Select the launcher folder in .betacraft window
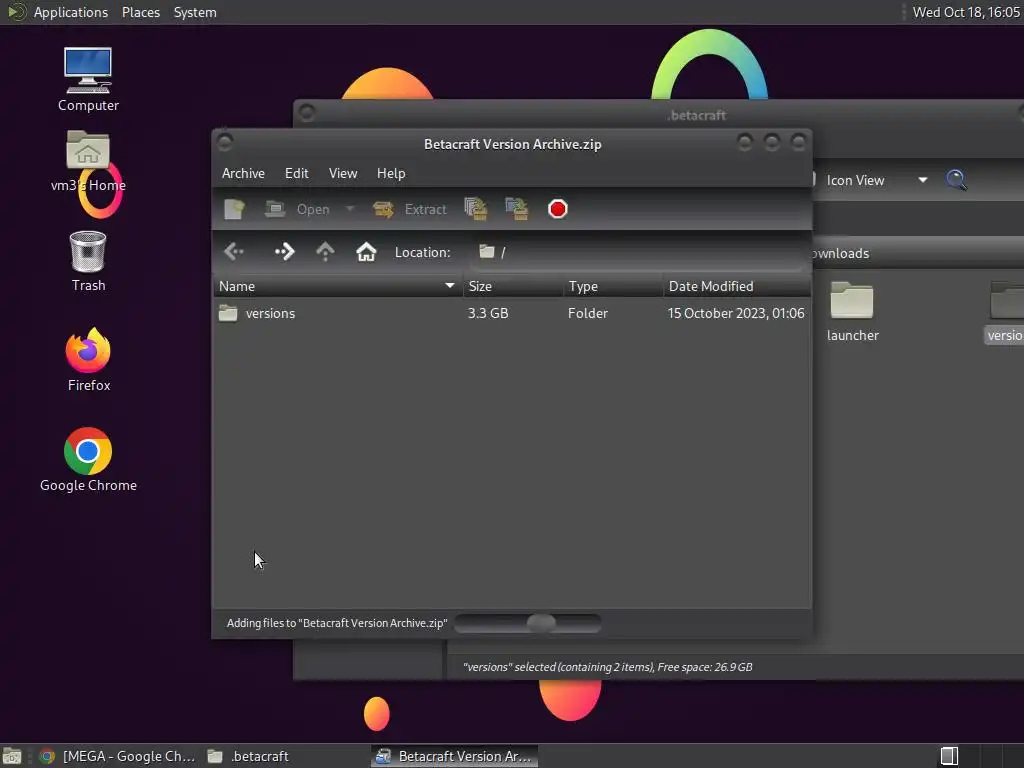The width and height of the screenshot is (1024, 768). coord(852,312)
